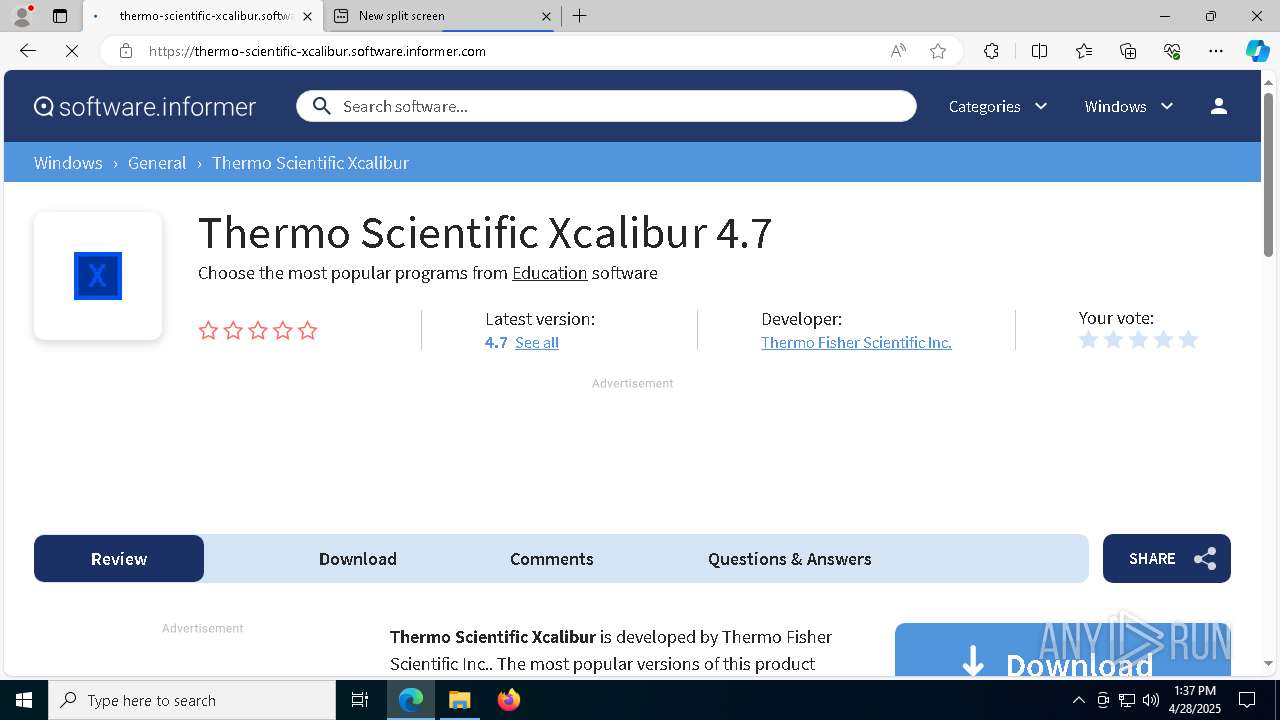The height and width of the screenshot is (720, 1280).
Task: Close the New split screen tab
Action: pyautogui.click(x=546, y=16)
